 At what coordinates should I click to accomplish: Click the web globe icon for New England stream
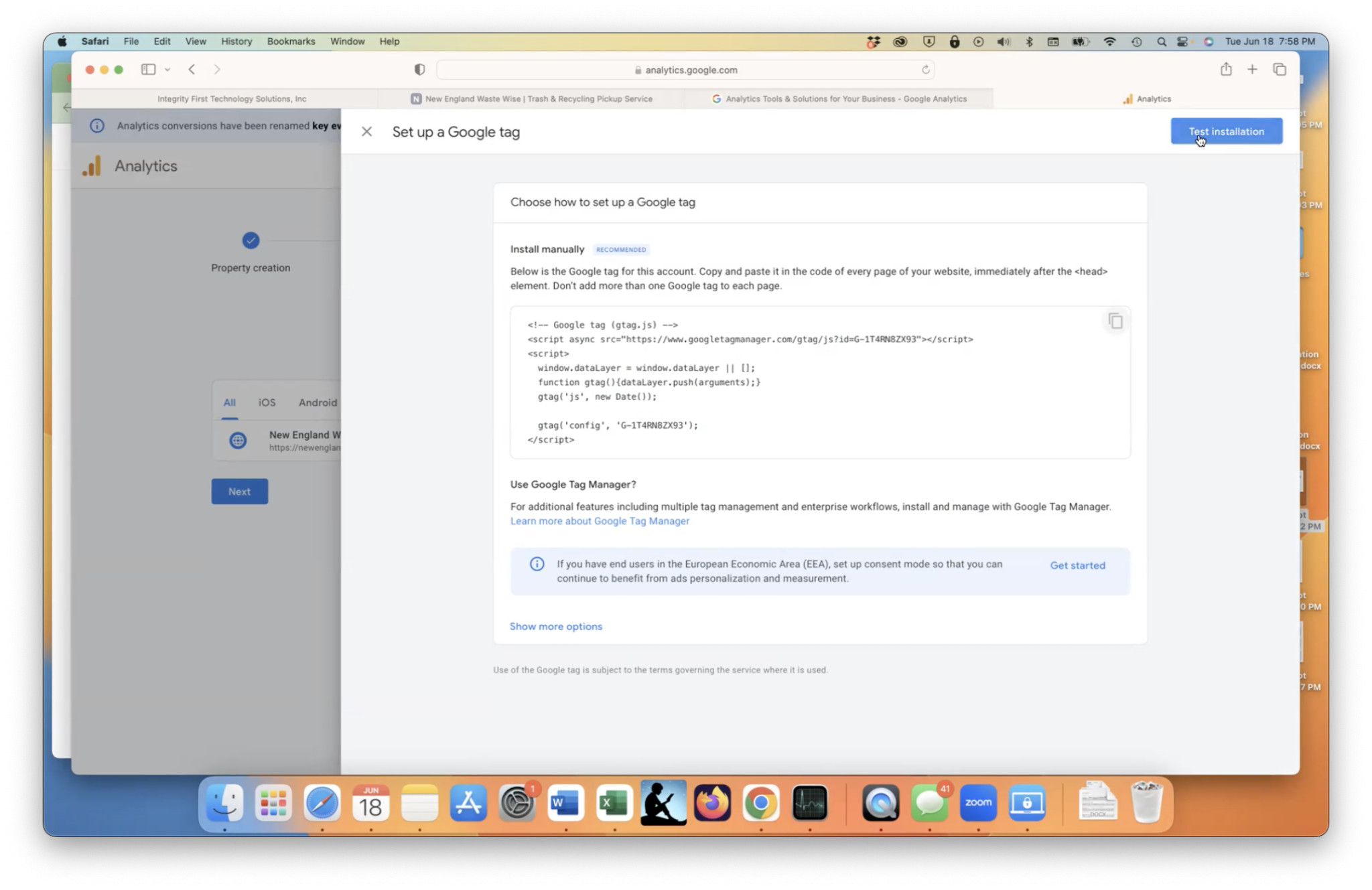click(238, 441)
